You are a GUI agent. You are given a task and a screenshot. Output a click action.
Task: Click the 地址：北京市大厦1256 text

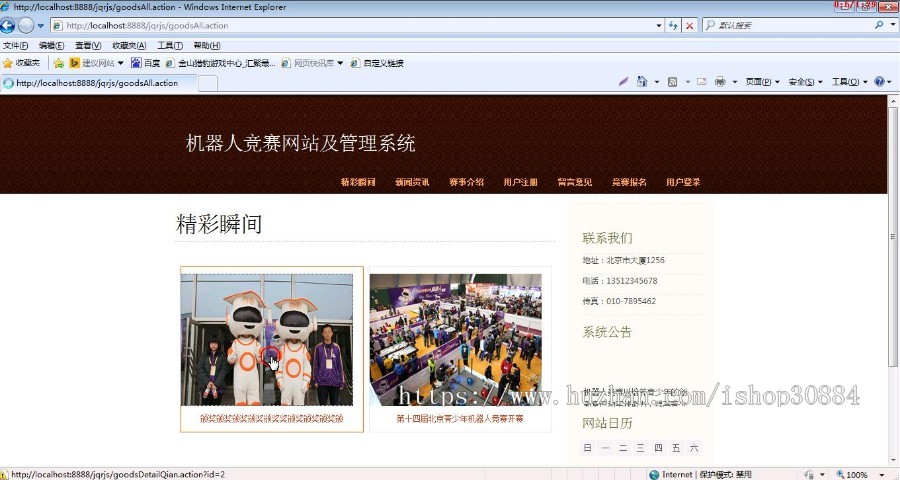pos(623,260)
